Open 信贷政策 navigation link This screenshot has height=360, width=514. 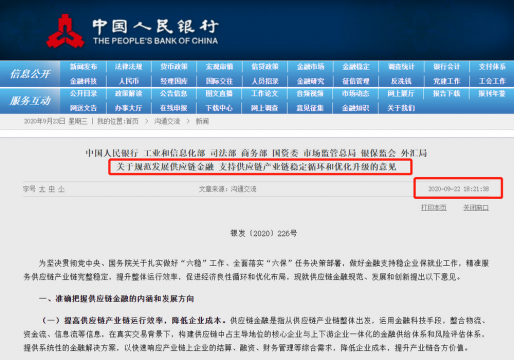265,67
